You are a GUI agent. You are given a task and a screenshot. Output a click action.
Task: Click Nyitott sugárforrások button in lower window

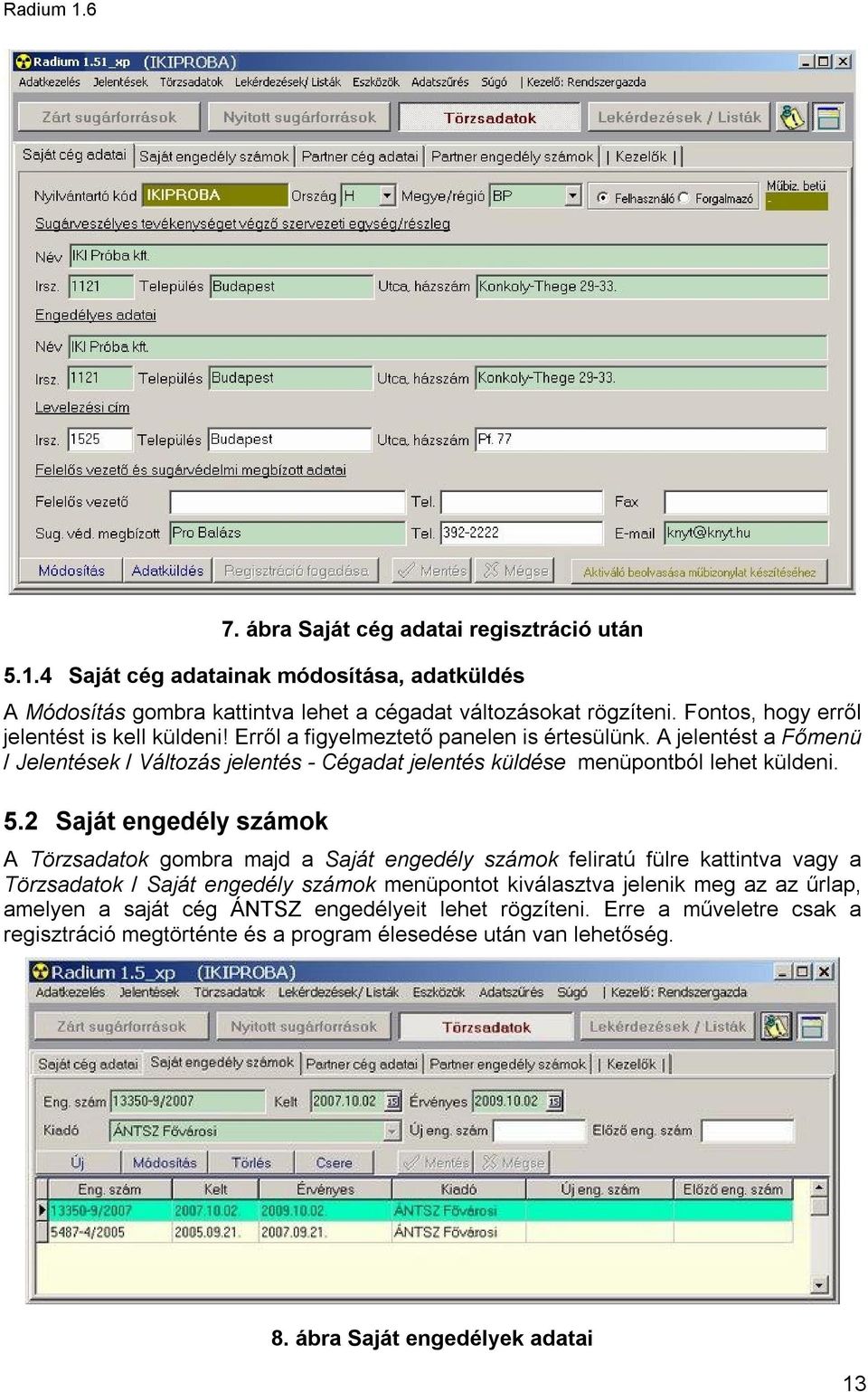[x=303, y=1027]
